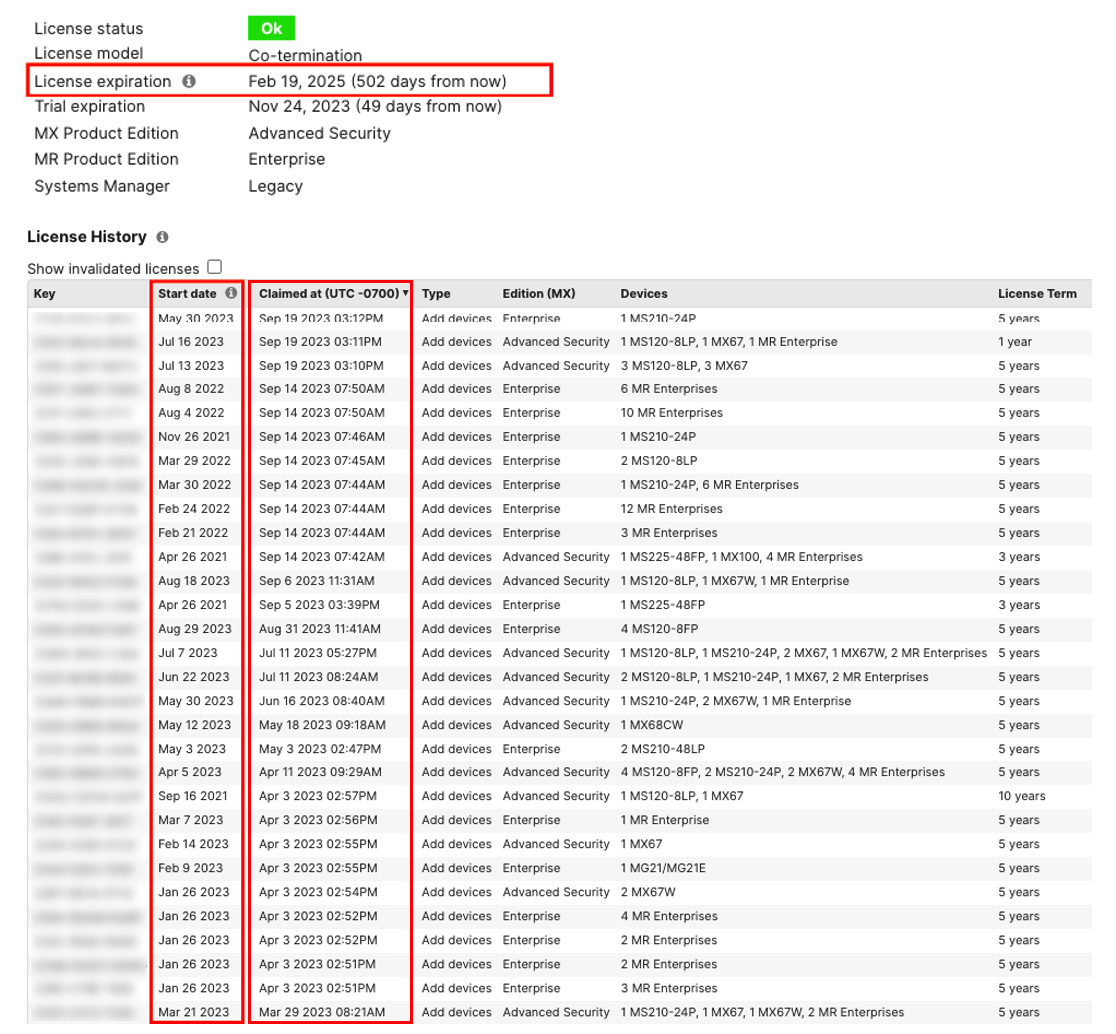1116x1034 pixels.
Task: Sort by the Start date column header
Action: point(187,294)
